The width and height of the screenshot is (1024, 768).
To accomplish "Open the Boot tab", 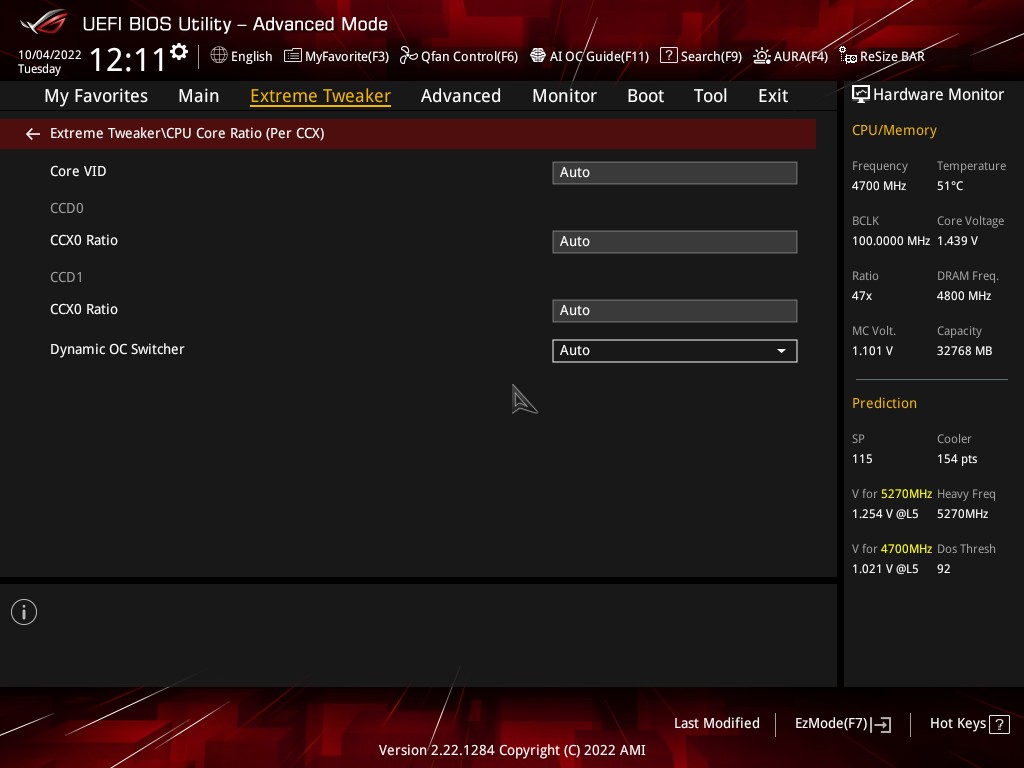I will (645, 96).
